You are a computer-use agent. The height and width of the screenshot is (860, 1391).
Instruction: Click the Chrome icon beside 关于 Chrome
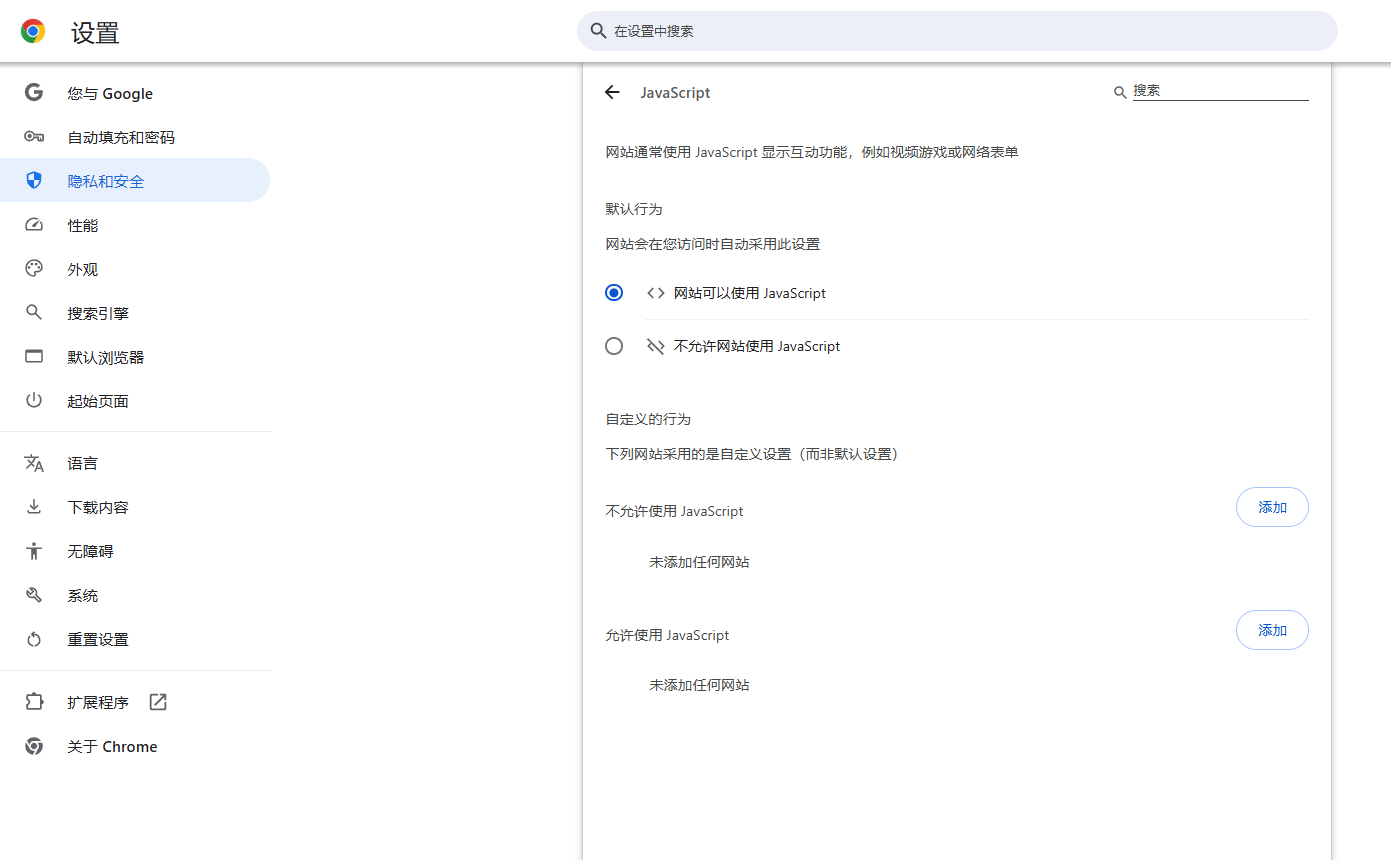[x=34, y=746]
